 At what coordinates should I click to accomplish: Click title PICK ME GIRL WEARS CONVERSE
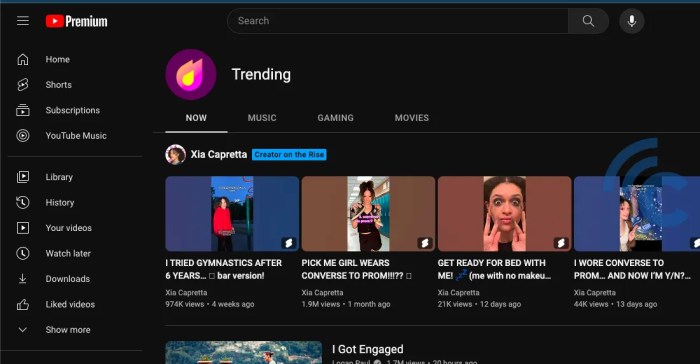click(356, 269)
